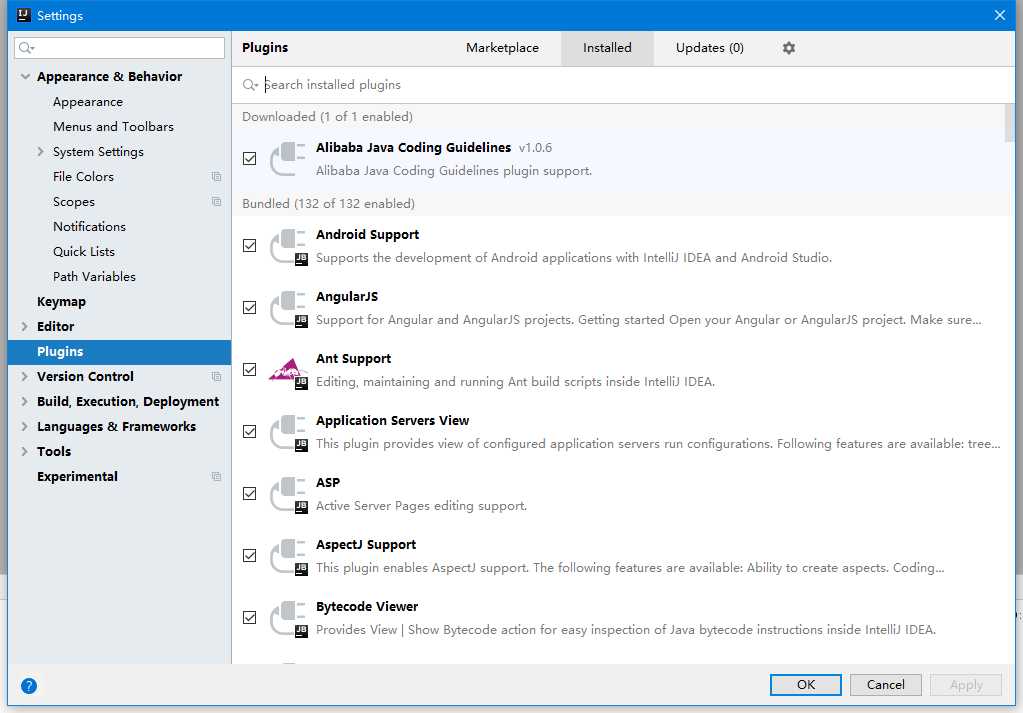Expand System Settings node
The image size is (1023, 713).
[40, 152]
